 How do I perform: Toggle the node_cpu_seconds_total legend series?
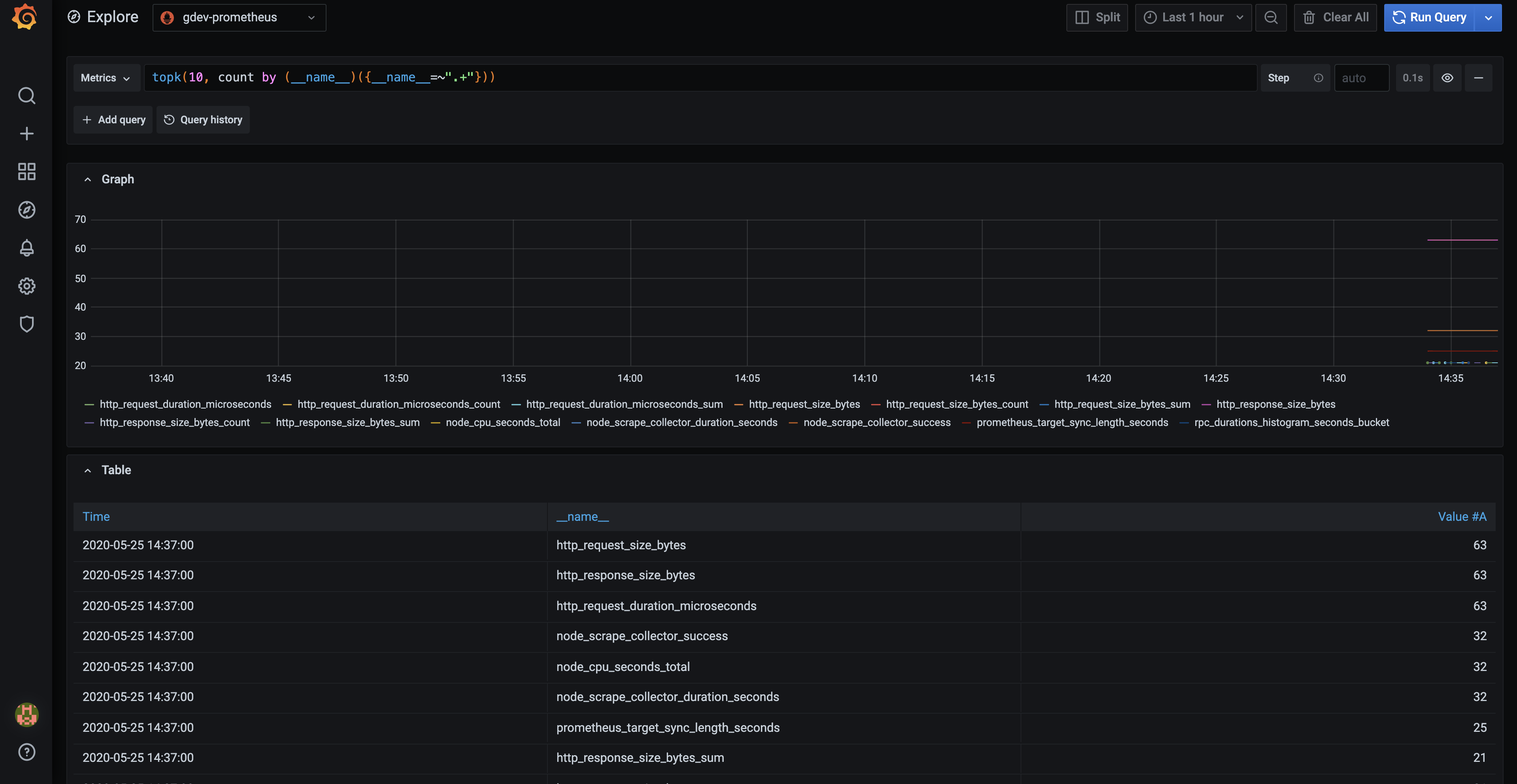tap(503, 422)
